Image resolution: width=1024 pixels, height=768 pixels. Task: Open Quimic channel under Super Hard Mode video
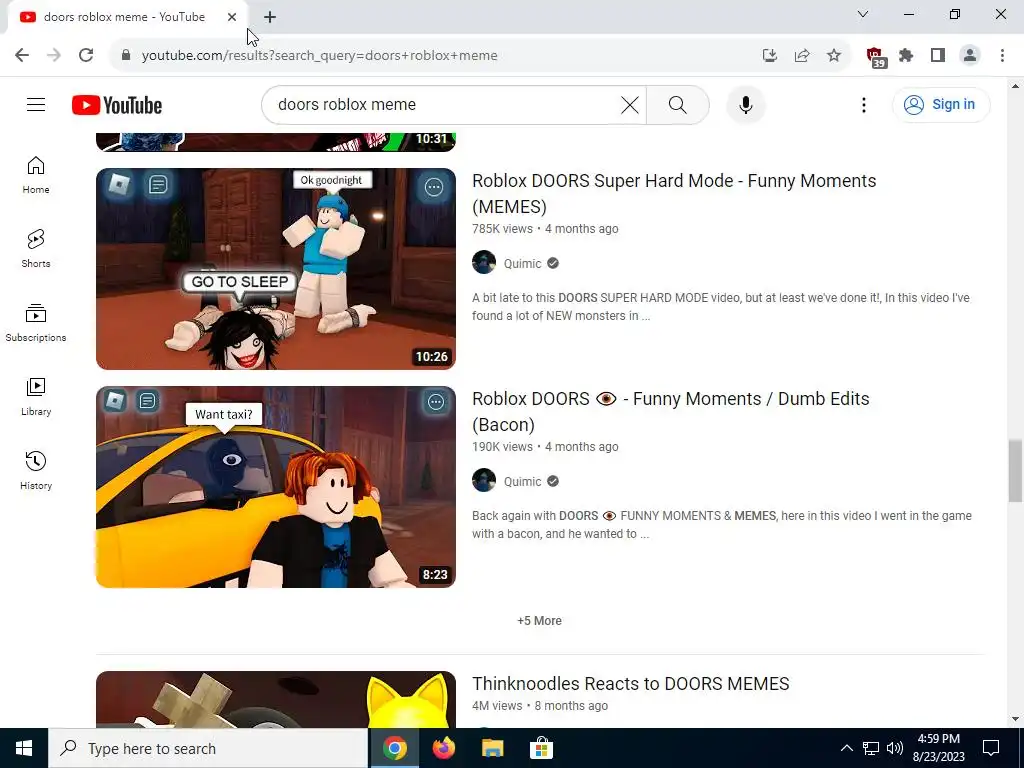(522, 264)
